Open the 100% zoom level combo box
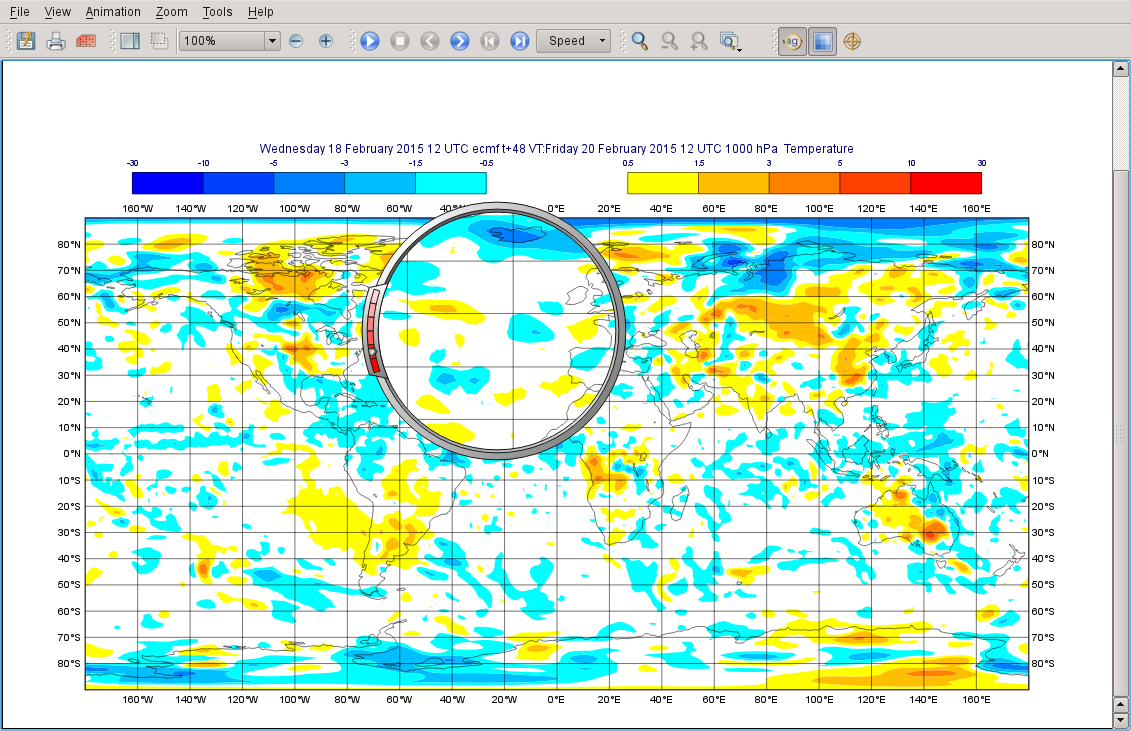1131x731 pixels. (x=229, y=41)
